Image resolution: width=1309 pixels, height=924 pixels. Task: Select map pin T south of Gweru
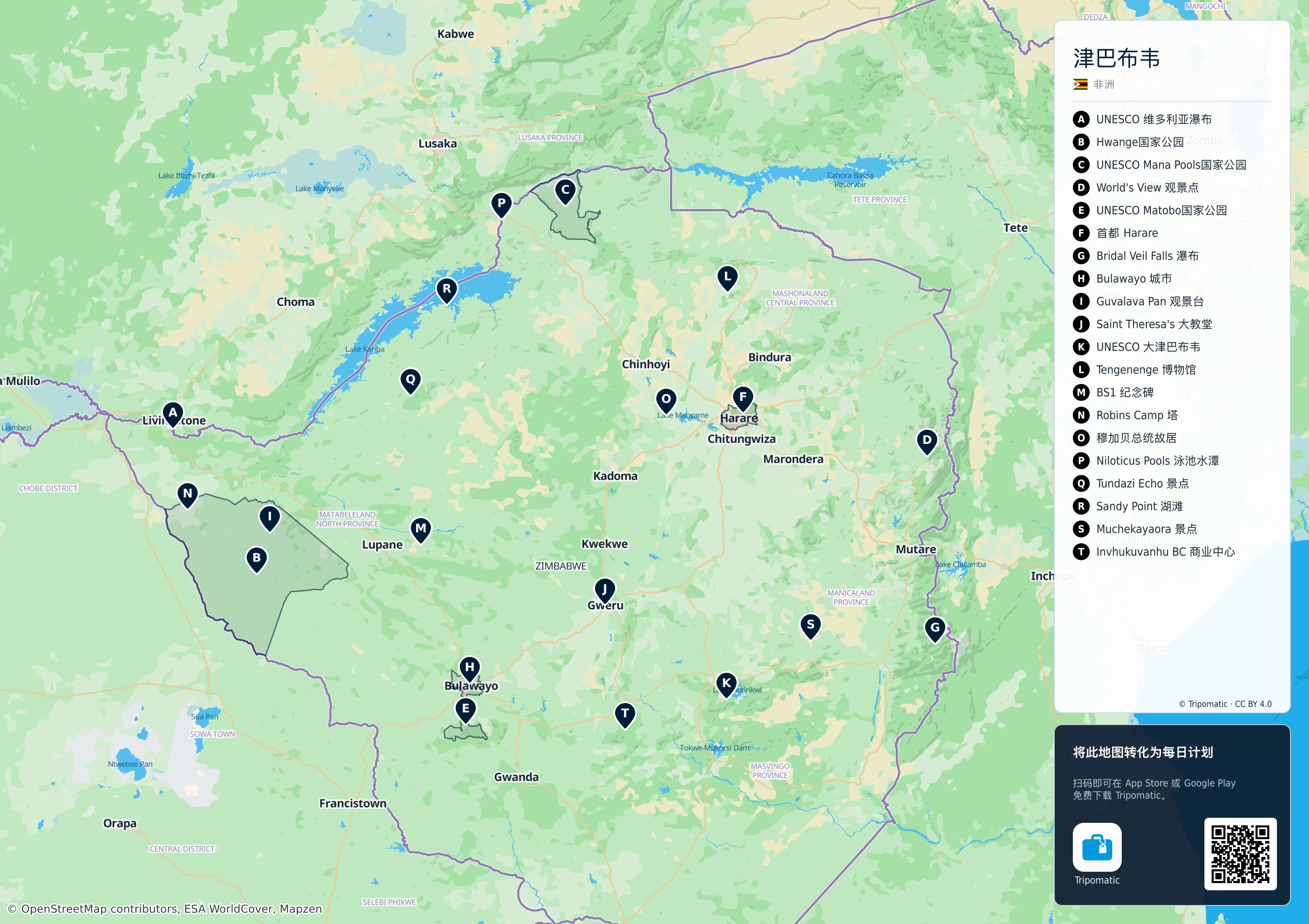[625, 715]
